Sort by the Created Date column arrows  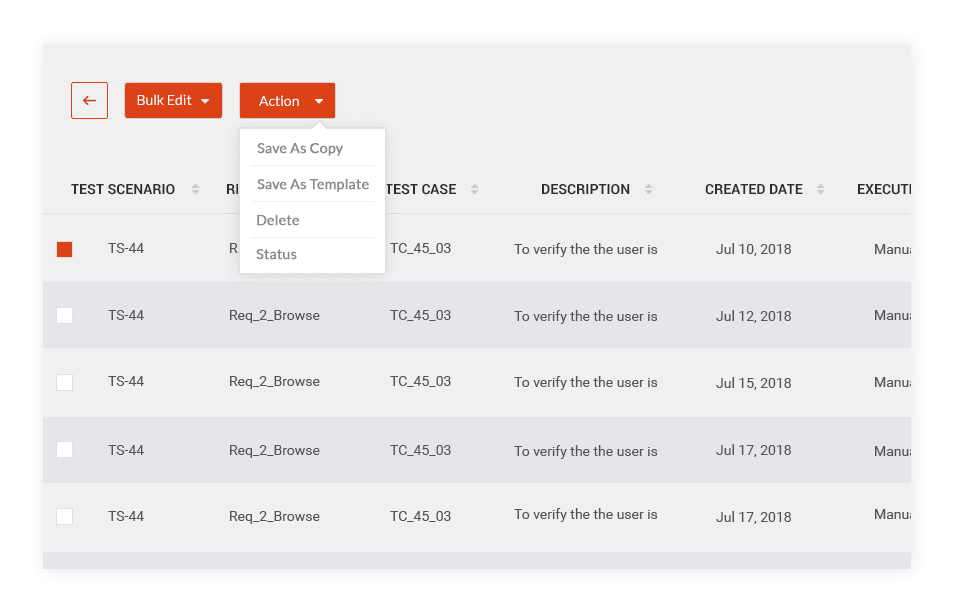[820, 189]
